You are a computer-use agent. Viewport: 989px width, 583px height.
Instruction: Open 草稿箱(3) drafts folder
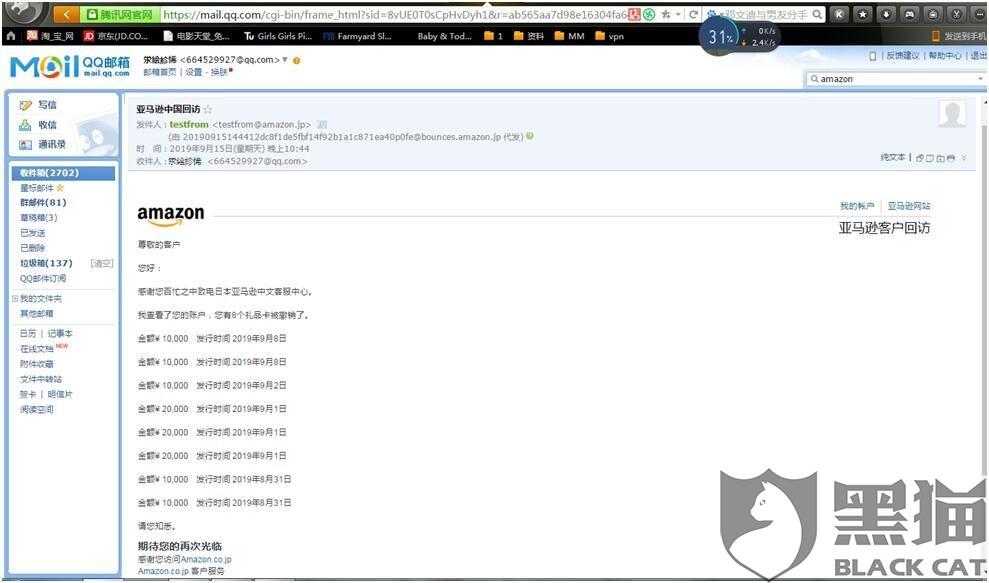pos(38,218)
